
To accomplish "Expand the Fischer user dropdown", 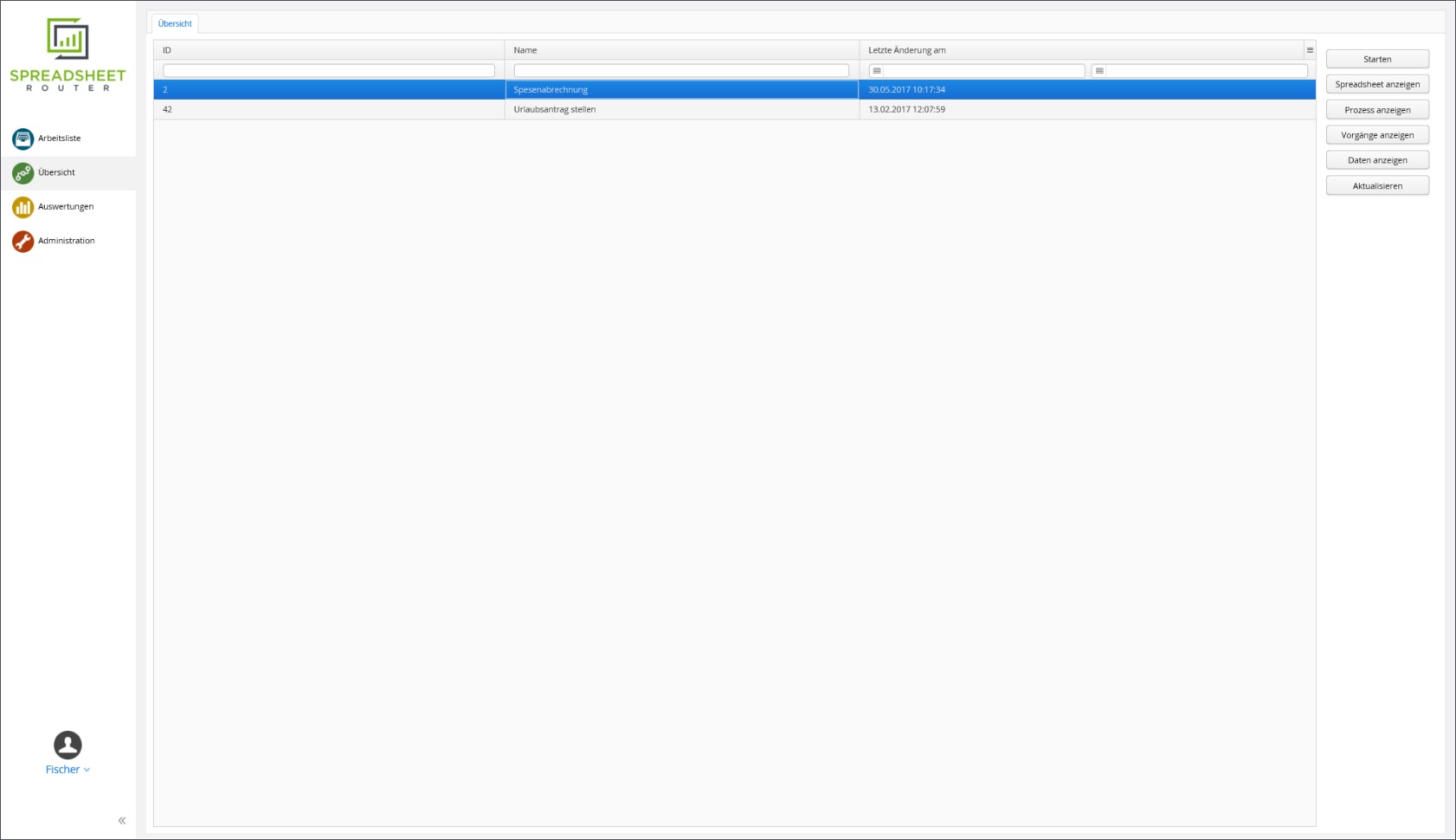I will click(68, 769).
